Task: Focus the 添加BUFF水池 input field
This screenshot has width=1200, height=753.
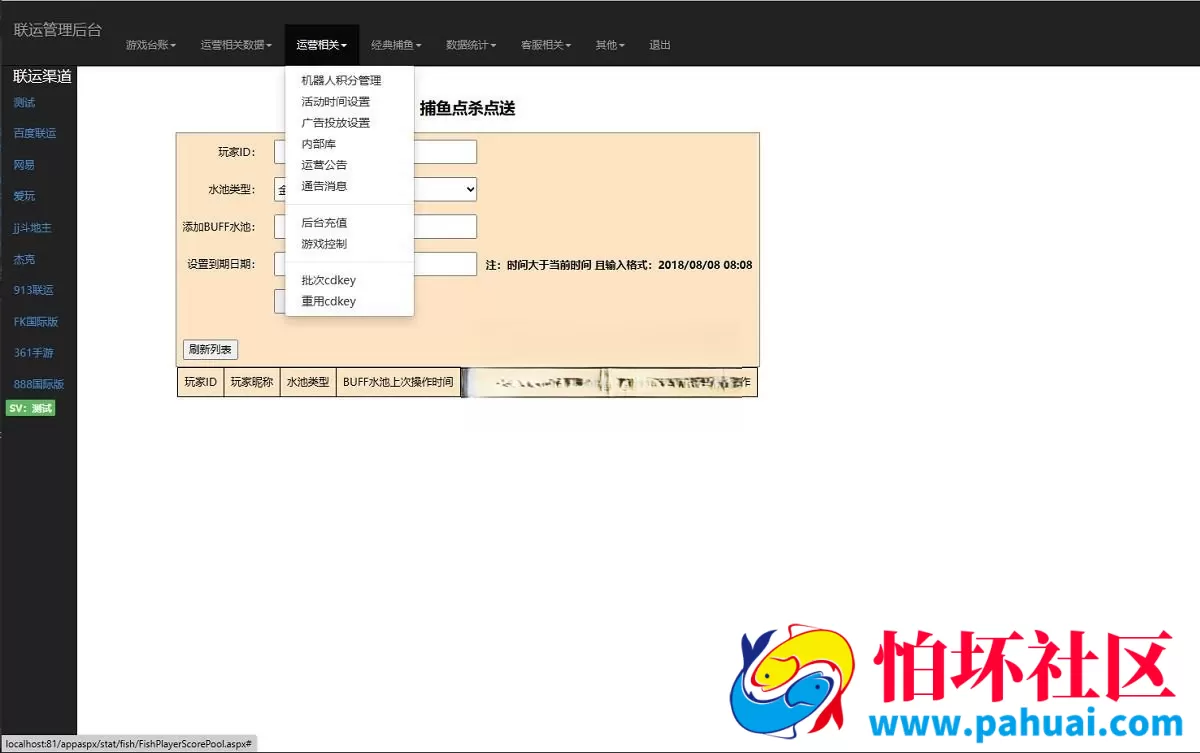Action: tap(375, 227)
